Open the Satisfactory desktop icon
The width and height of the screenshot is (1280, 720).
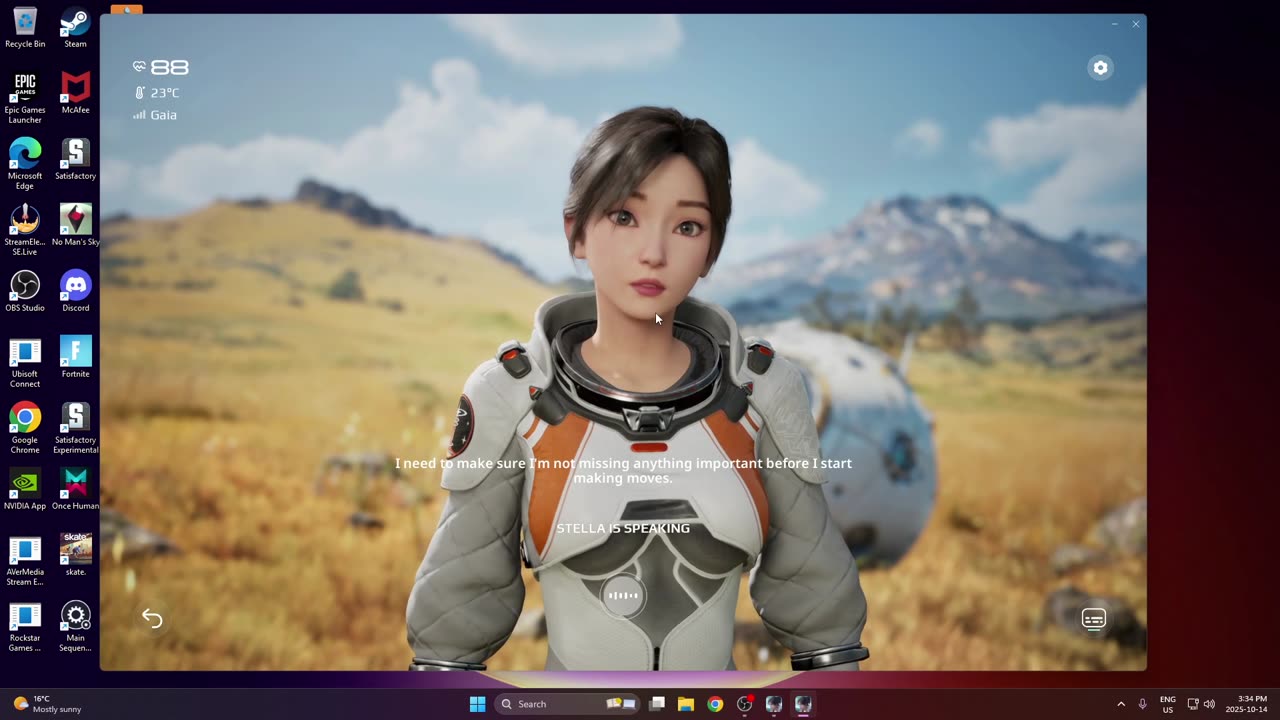(75, 160)
